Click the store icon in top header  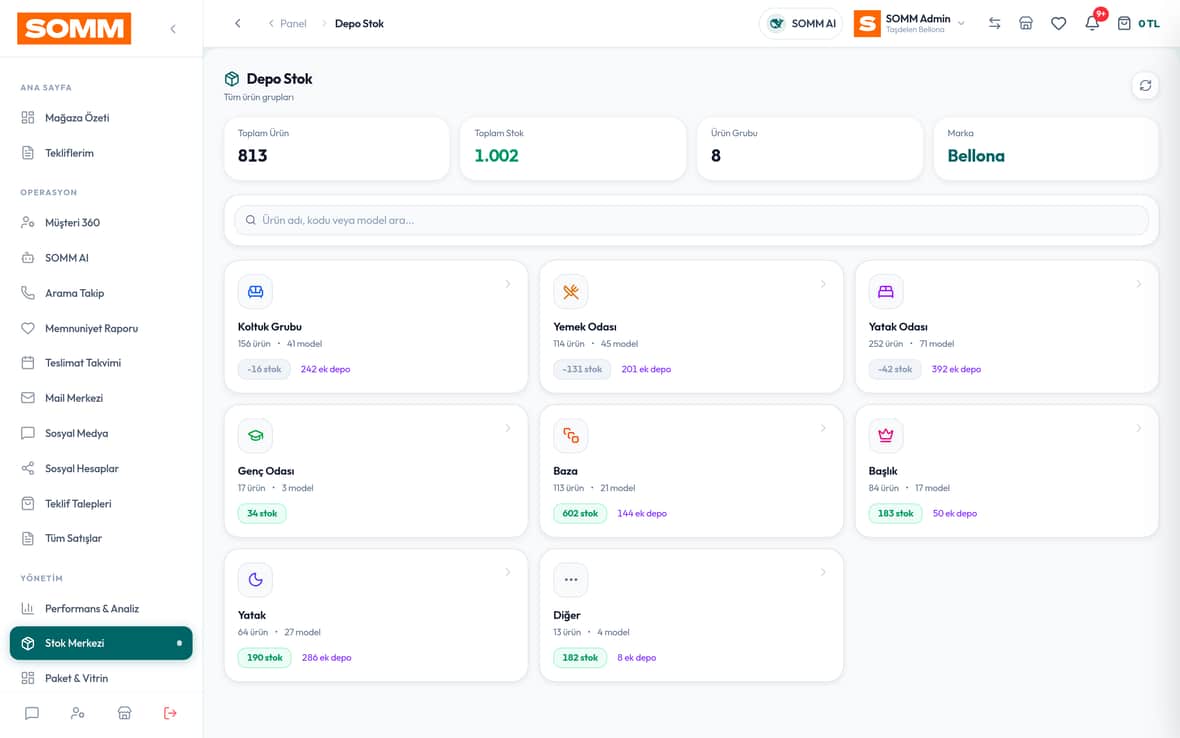[x=1026, y=23]
